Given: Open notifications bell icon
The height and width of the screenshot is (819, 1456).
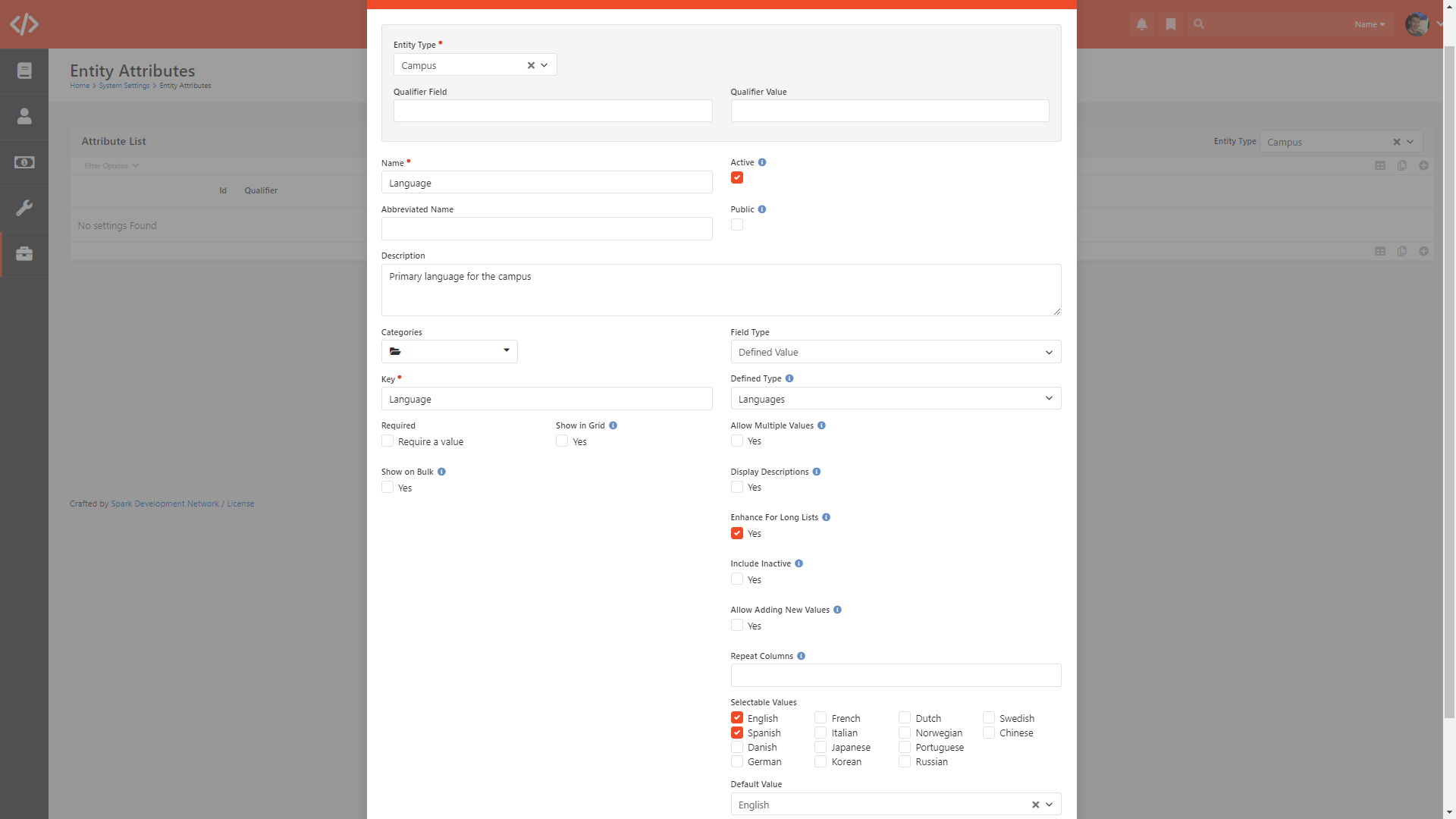Looking at the screenshot, I should pos(1141,24).
